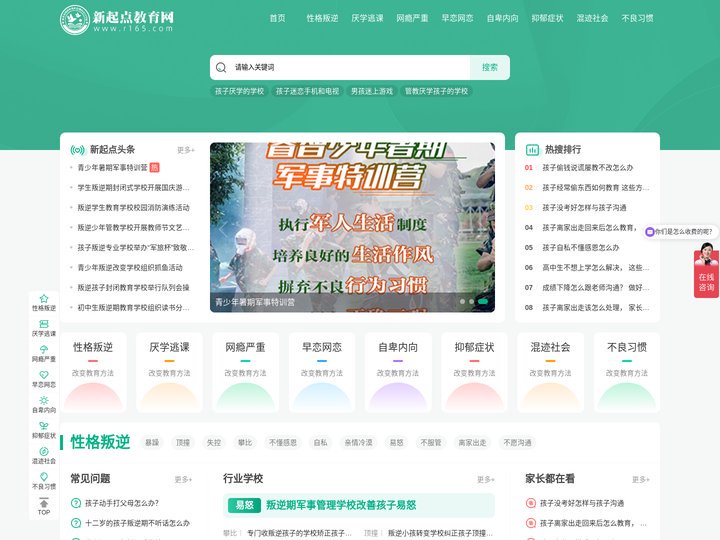Viewport: 720px width, 540px height.
Task: Open article 叛逆期军事管理学校改善孩子易怒
Action: (341, 505)
